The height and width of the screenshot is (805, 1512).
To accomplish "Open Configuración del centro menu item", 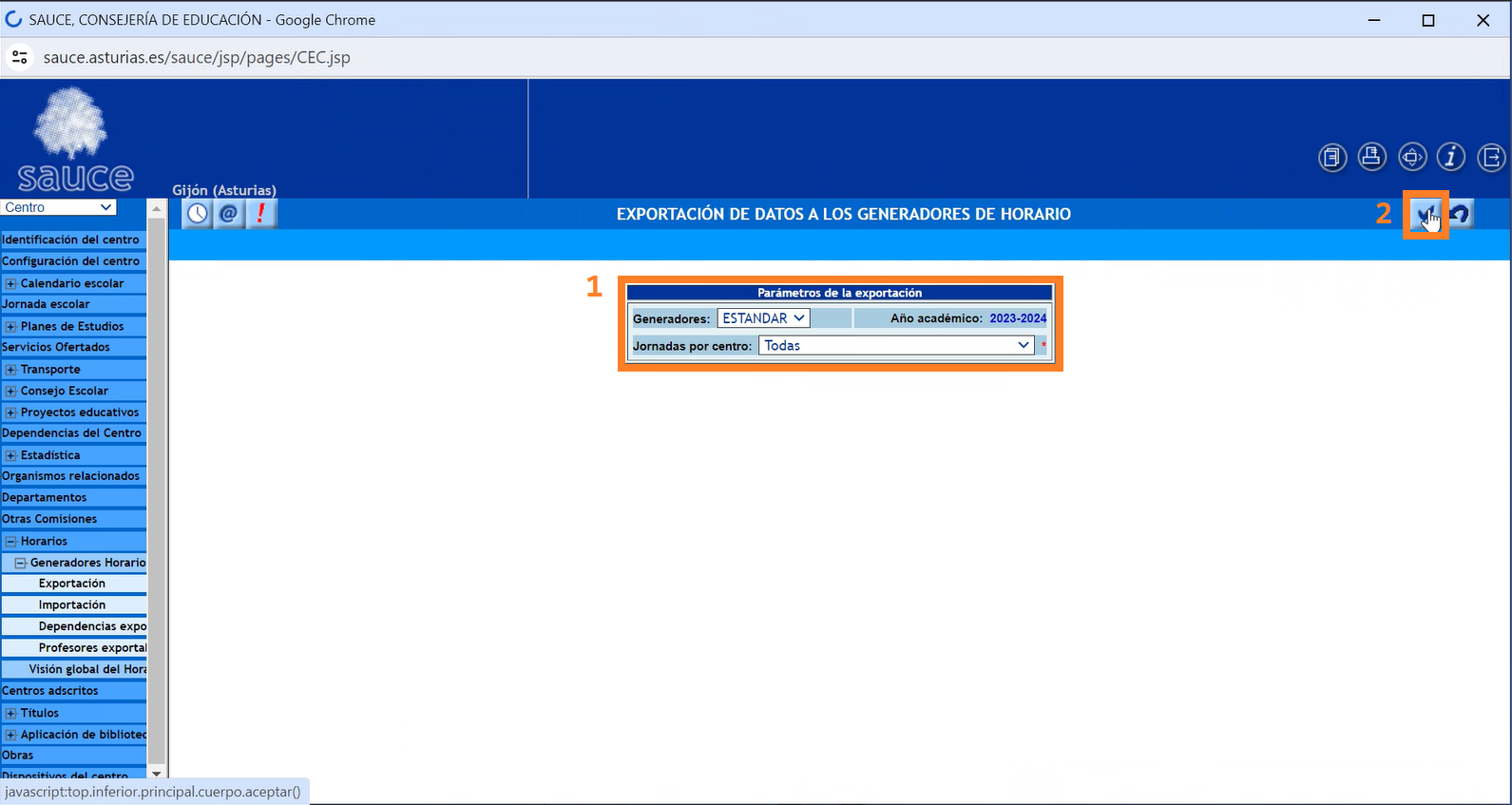I will pos(73,261).
